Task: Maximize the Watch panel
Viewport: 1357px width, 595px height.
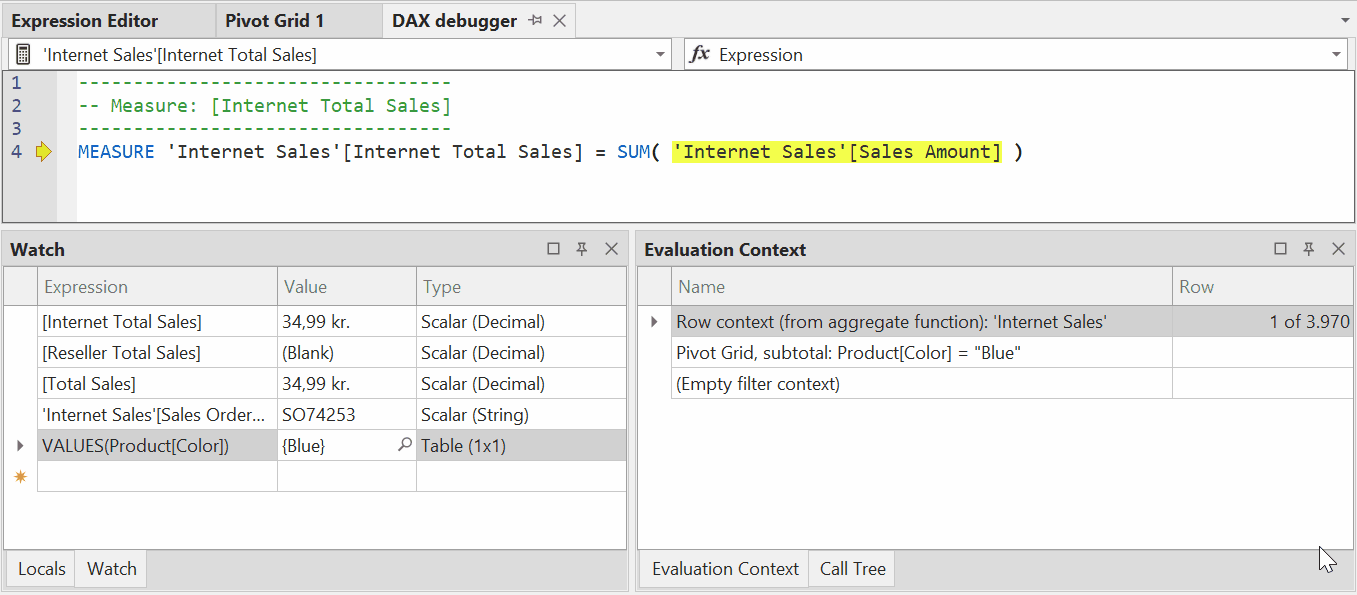Action: 553,249
